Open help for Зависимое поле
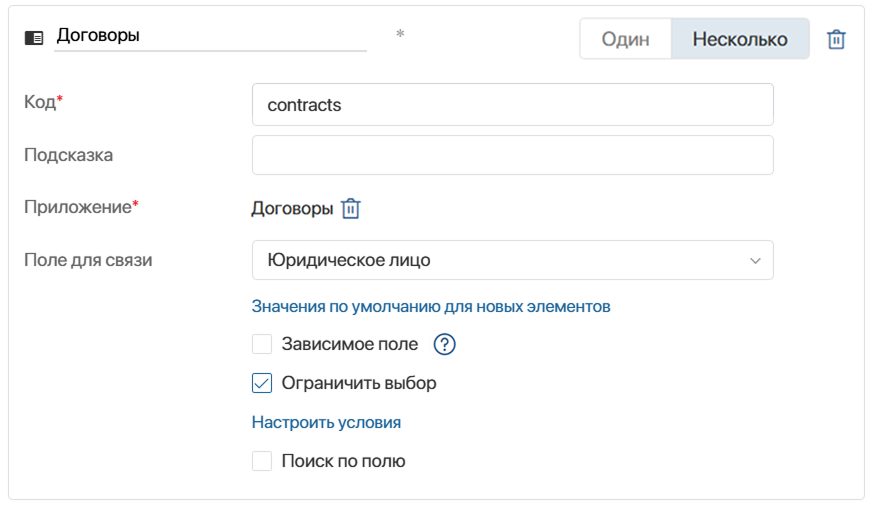The height and width of the screenshot is (507, 875). coord(444,344)
